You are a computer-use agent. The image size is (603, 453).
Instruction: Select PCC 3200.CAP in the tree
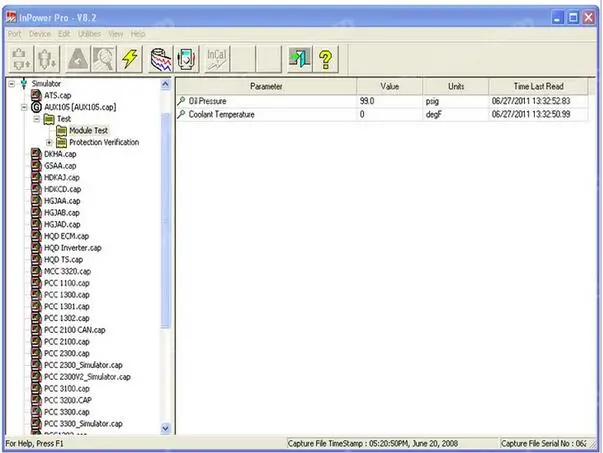point(68,400)
